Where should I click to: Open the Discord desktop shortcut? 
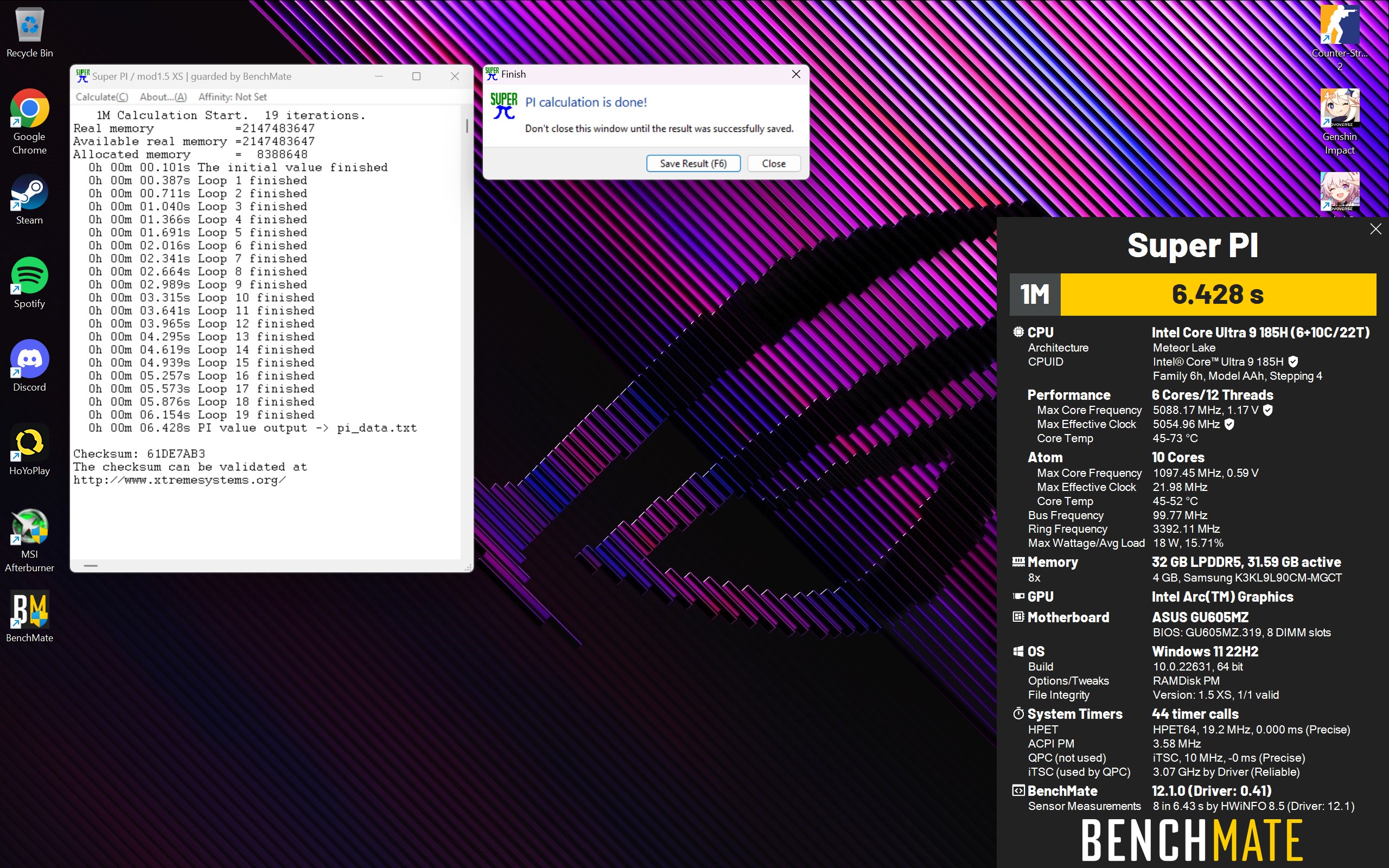pyautogui.click(x=29, y=366)
